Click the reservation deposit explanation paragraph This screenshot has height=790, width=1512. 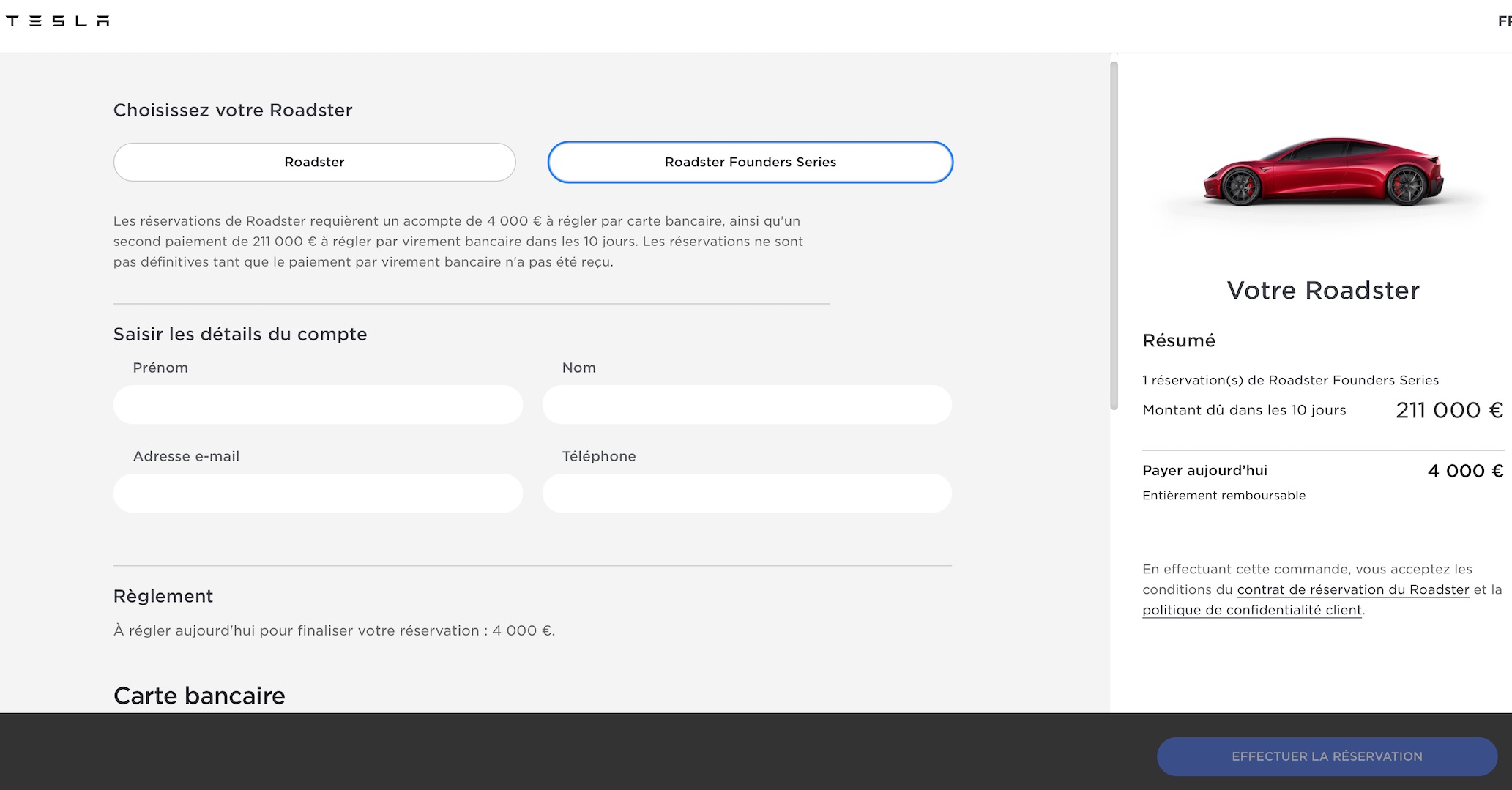point(458,241)
